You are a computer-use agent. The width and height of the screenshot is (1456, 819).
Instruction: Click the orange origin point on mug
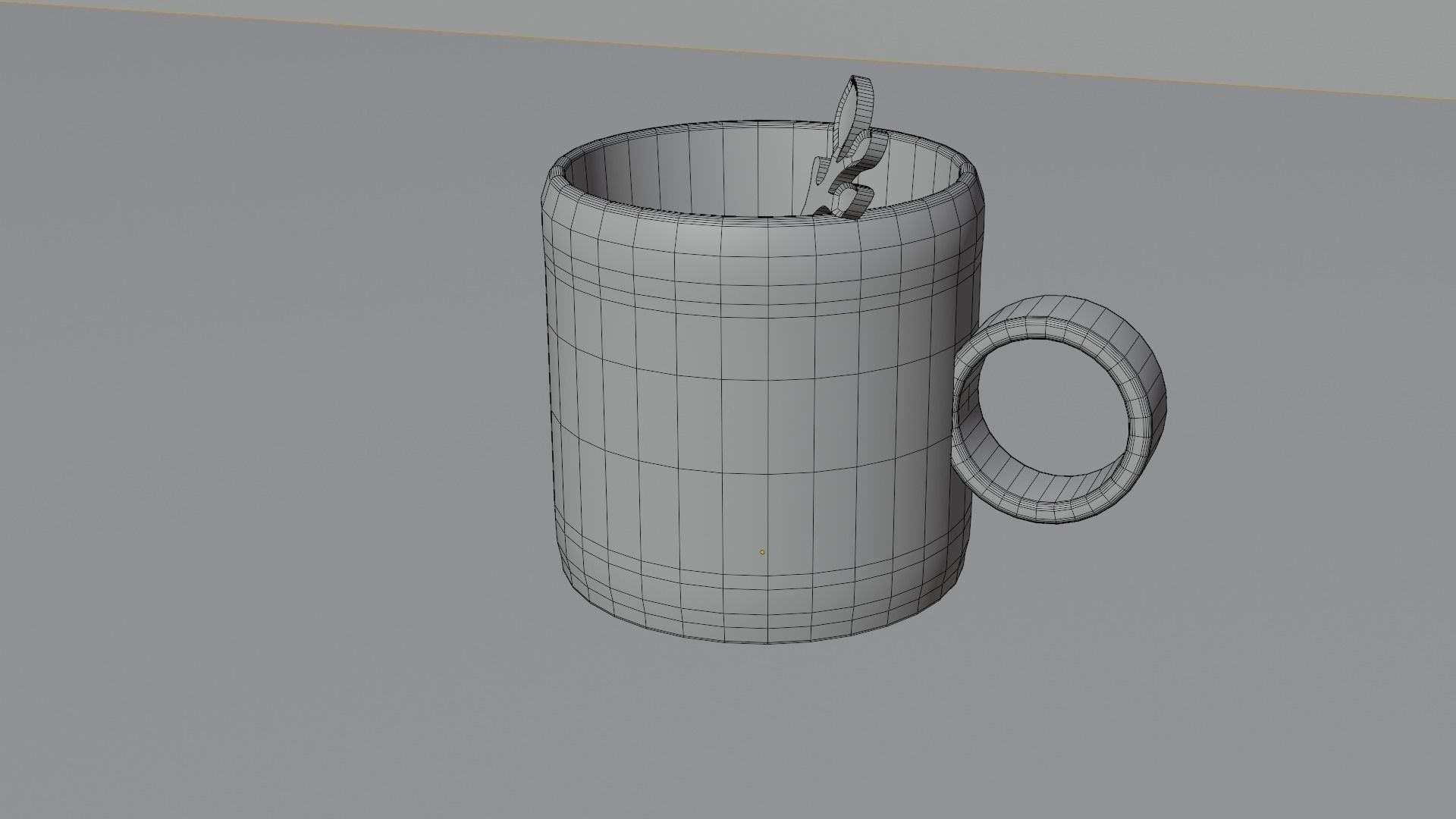(x=762, y=552)
